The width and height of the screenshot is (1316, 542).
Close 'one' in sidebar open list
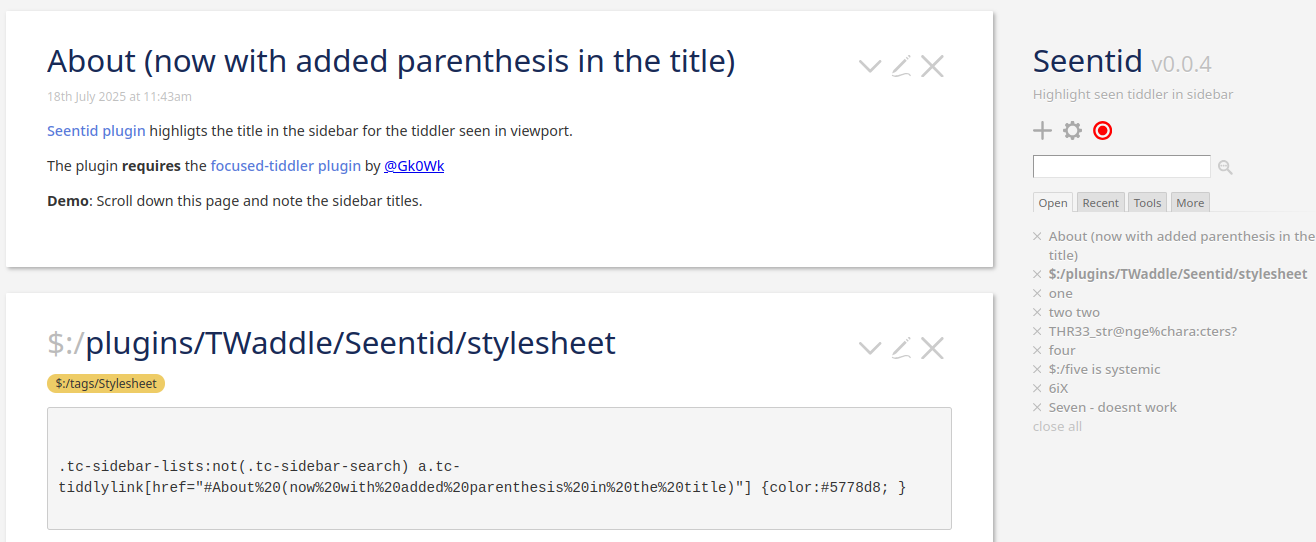click(1038, 294)
